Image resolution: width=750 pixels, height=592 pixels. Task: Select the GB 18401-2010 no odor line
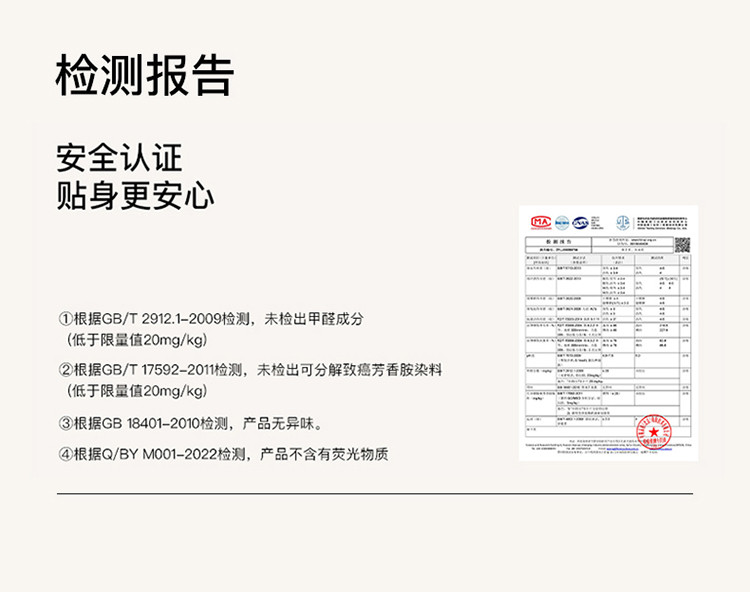click(195, 422)
